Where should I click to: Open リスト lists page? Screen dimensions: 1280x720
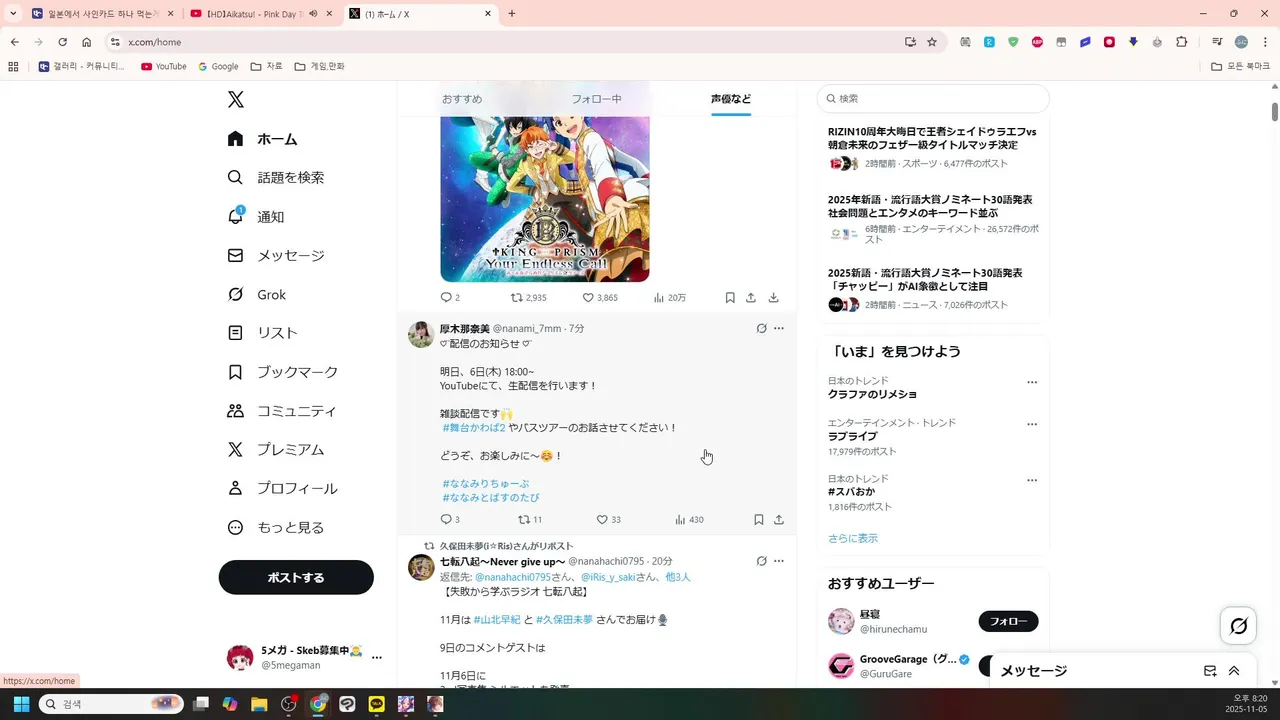point(262,333)
